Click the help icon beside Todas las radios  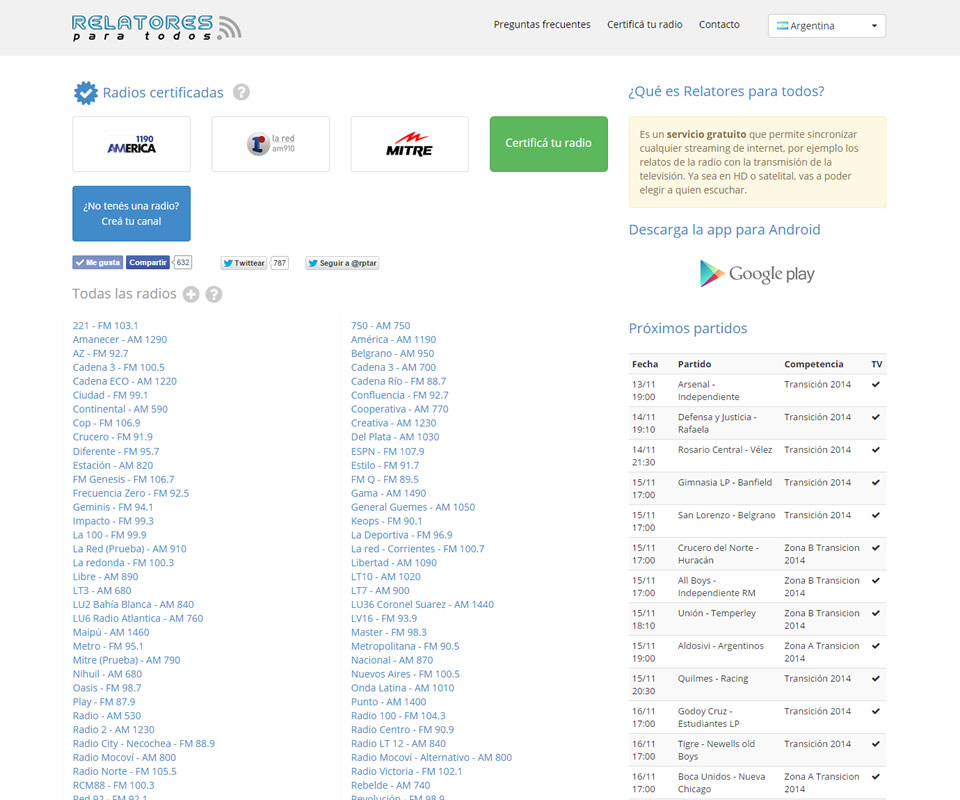[214, 294]
